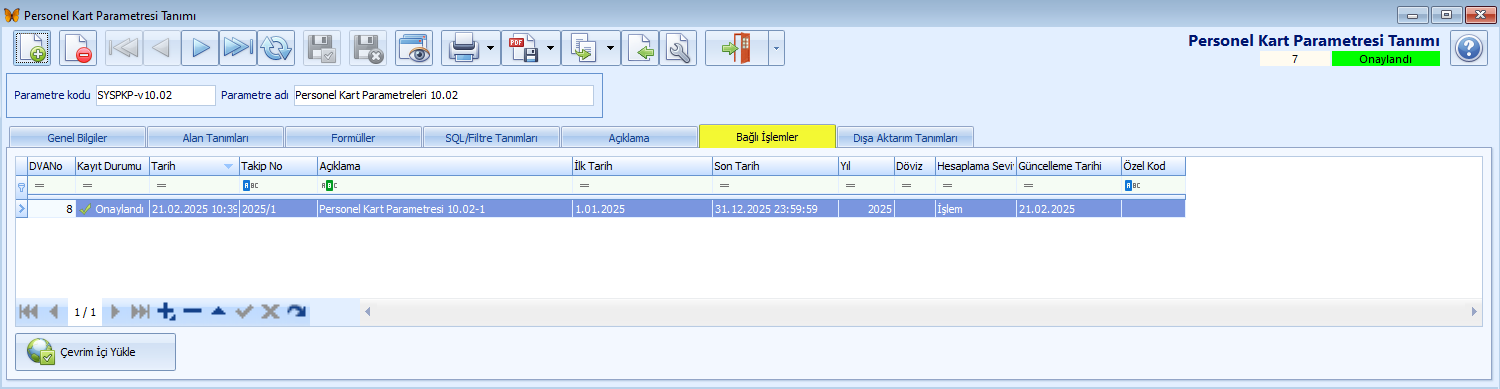Click the grid's horizontal scrollbar track

(921, 312)
